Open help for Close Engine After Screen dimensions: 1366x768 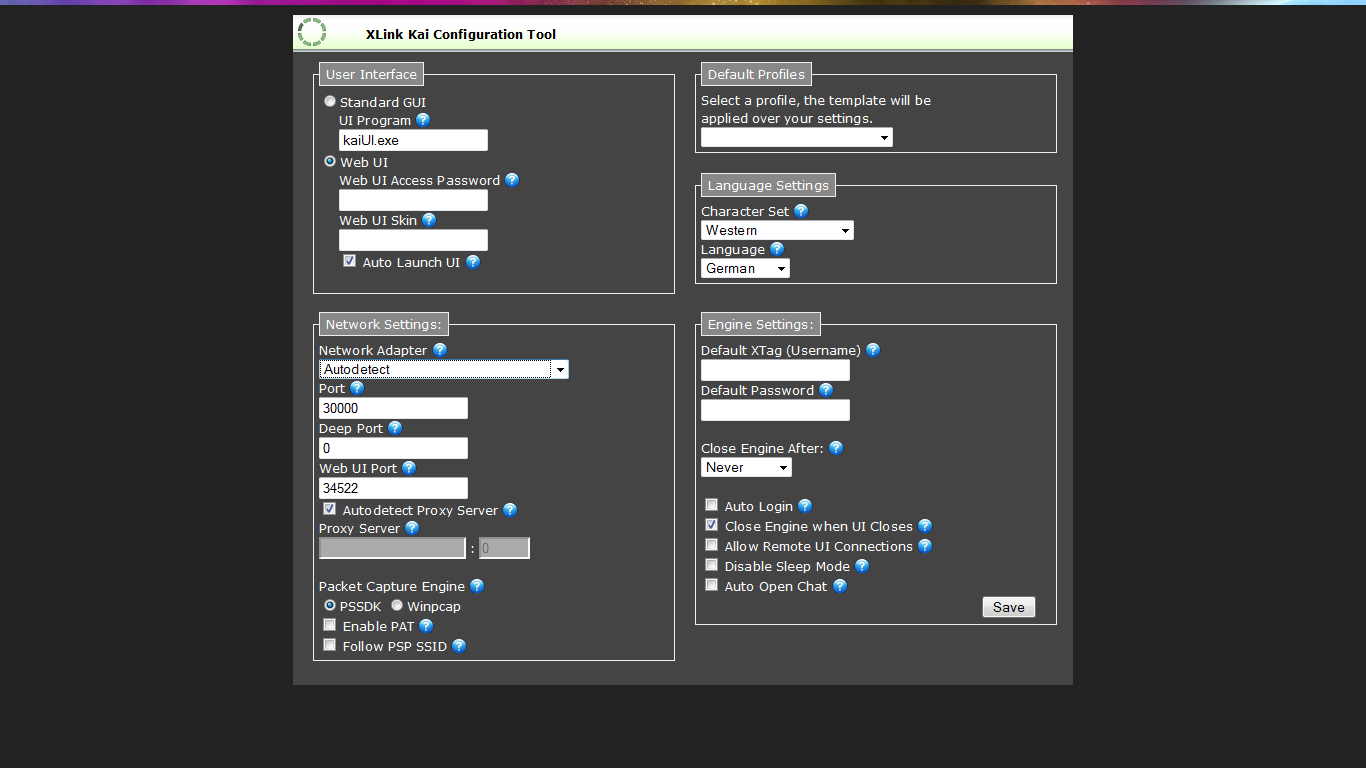pos(836,448)
